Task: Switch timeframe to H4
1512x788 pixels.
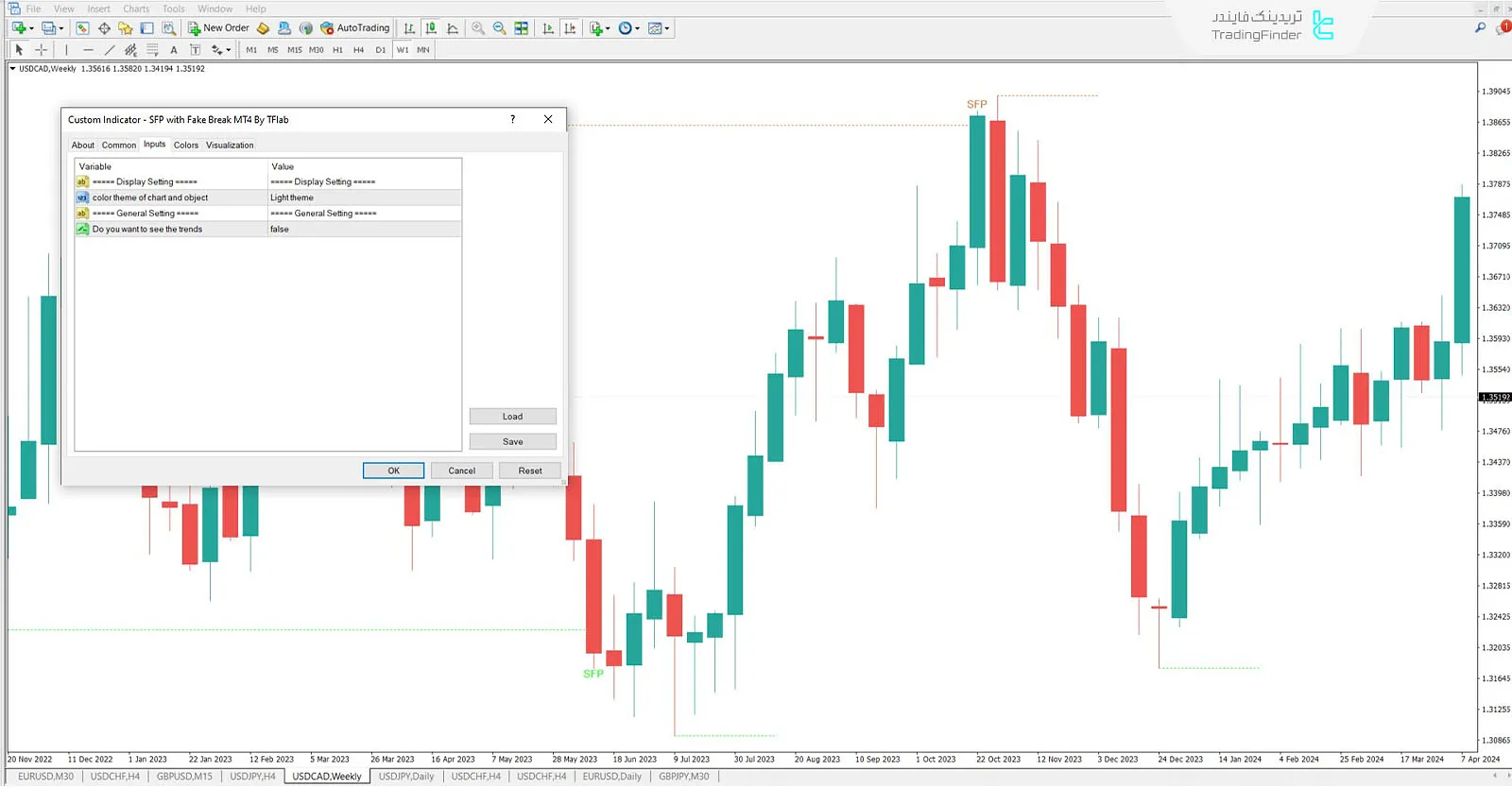Action: click(x=359, y=50)
